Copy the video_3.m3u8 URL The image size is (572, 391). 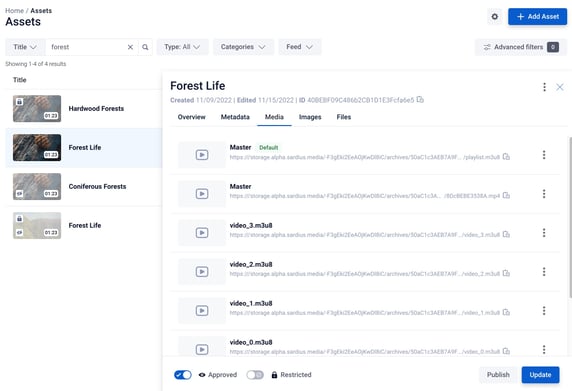click(x=506, y=235)
